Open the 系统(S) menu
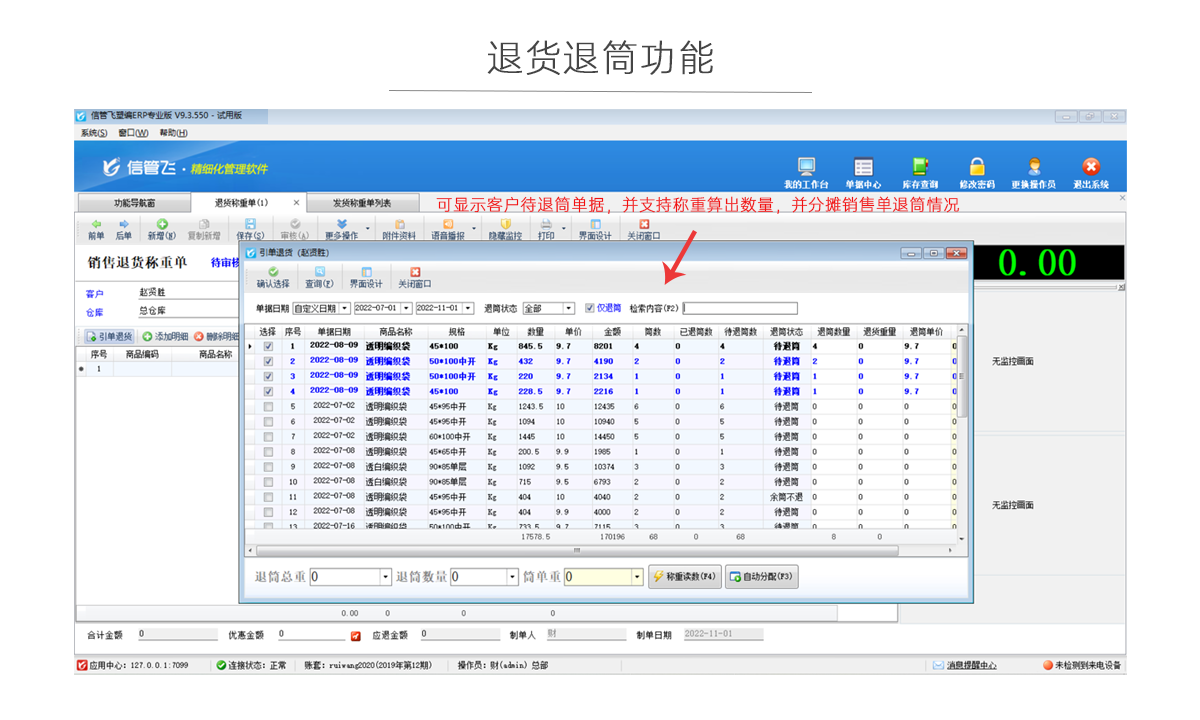 pyautogui.click(x=94, y=133)
